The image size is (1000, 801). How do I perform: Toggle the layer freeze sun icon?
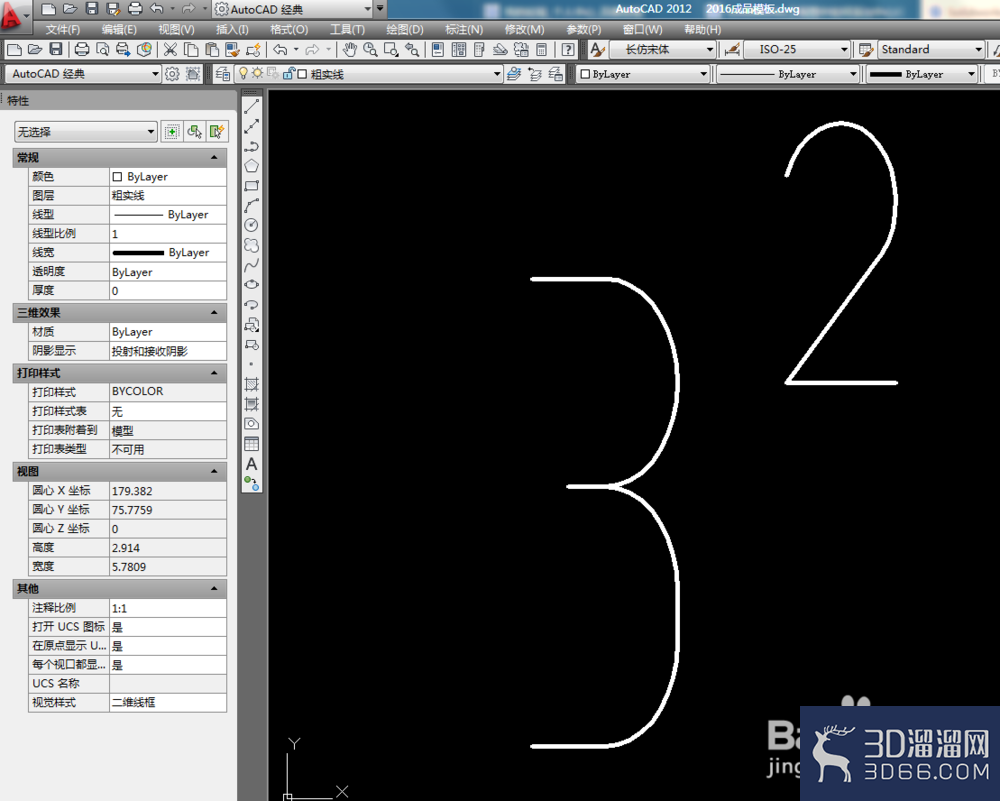pos(257,73)
